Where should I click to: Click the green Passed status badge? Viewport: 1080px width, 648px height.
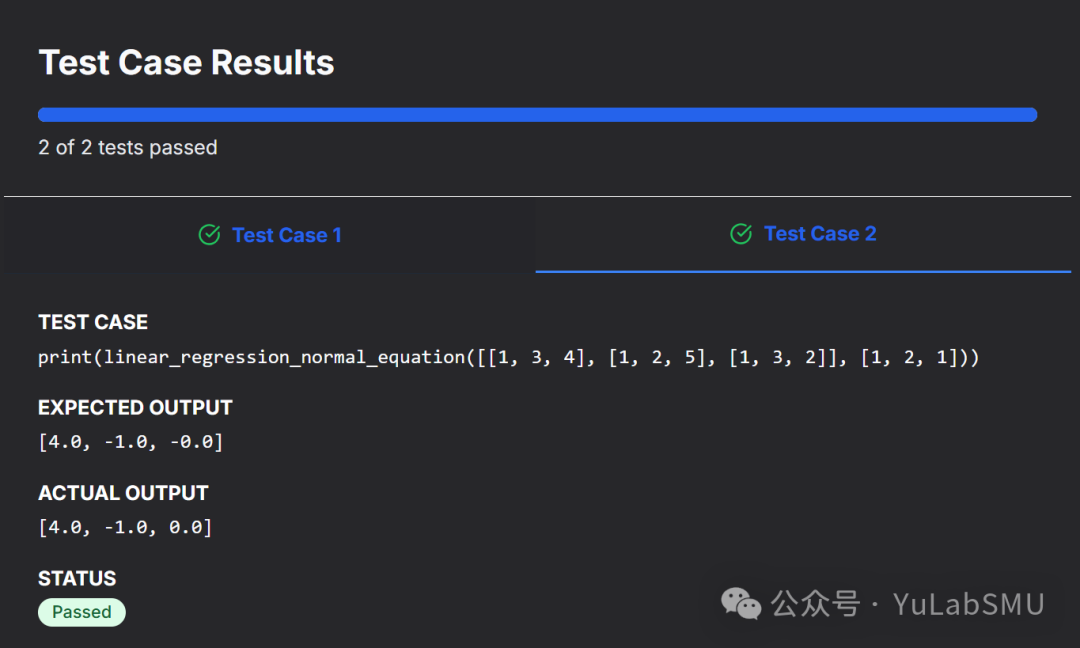[x=82, y=612]
